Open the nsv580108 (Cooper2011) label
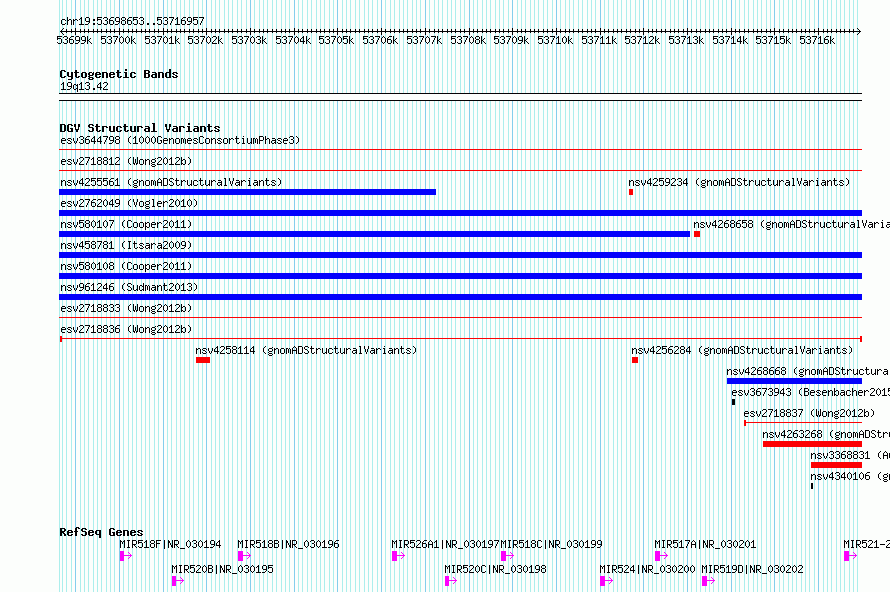Screen dimensions: 890x592 click(126, 266)
